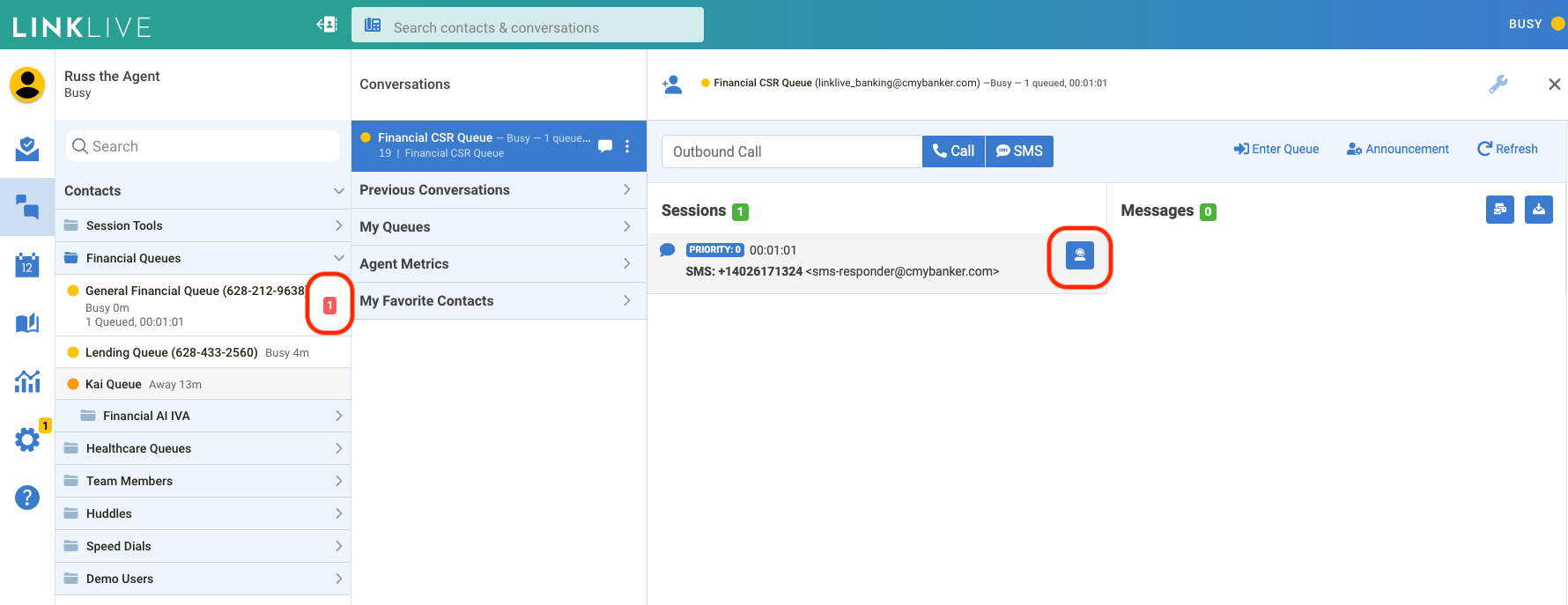Expand Previous Conversations section
This screenshot has height=605, width=1568.
coord(498,190)
